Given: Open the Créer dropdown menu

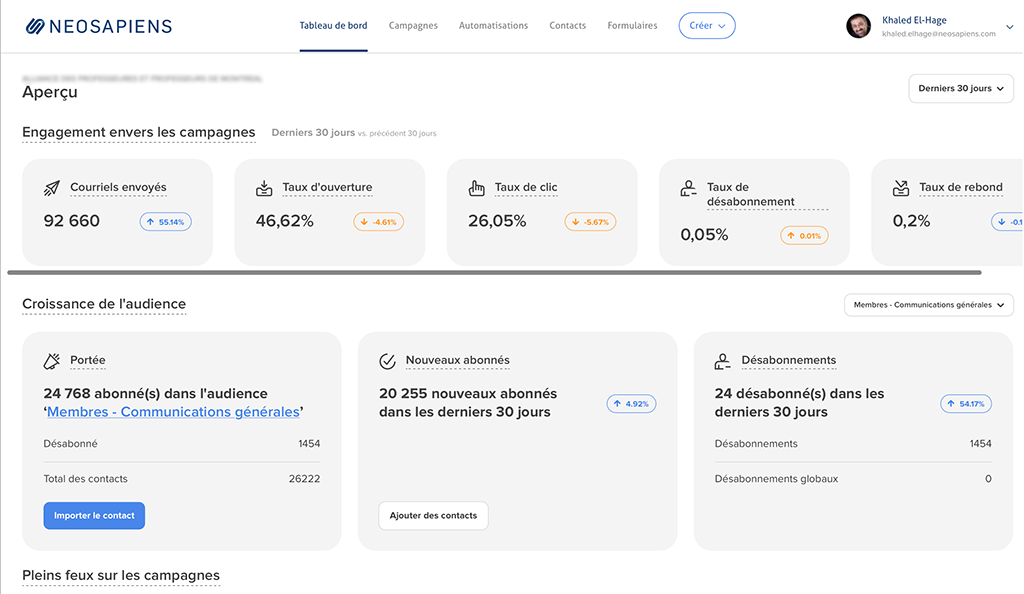Looking at the screenshot, I should (x=707, y=26).
